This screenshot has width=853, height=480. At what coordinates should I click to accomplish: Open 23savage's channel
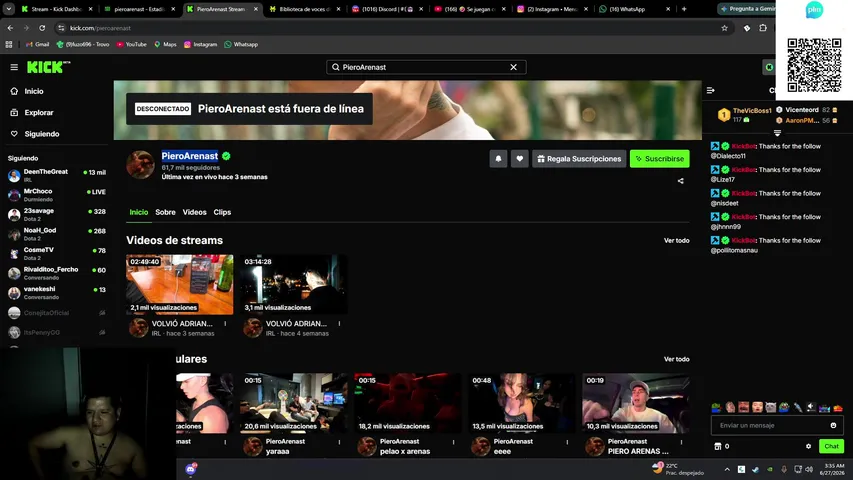[x=57, y=214]
